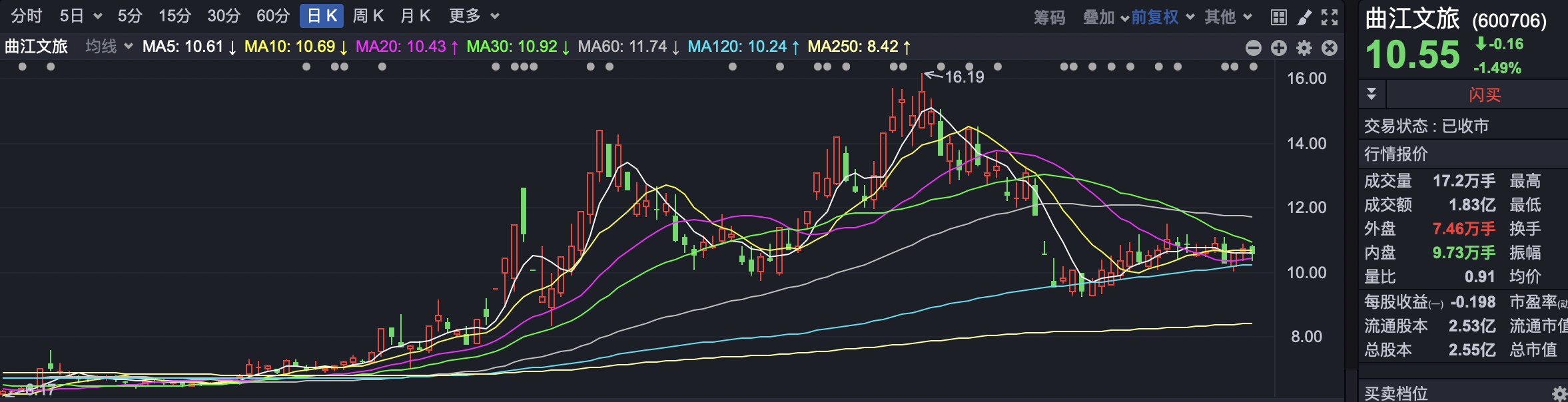Select the 日K daily candlestick tab
This screenshot has width=1568, height=402.
tap(322, 16)
